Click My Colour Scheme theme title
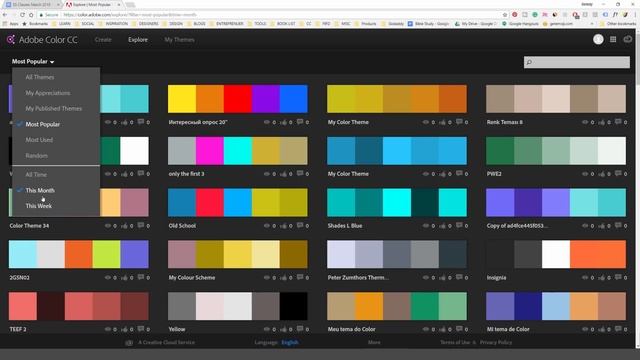Image resolution: width=640 pixels, height=360 pixels. pos(192,278)
